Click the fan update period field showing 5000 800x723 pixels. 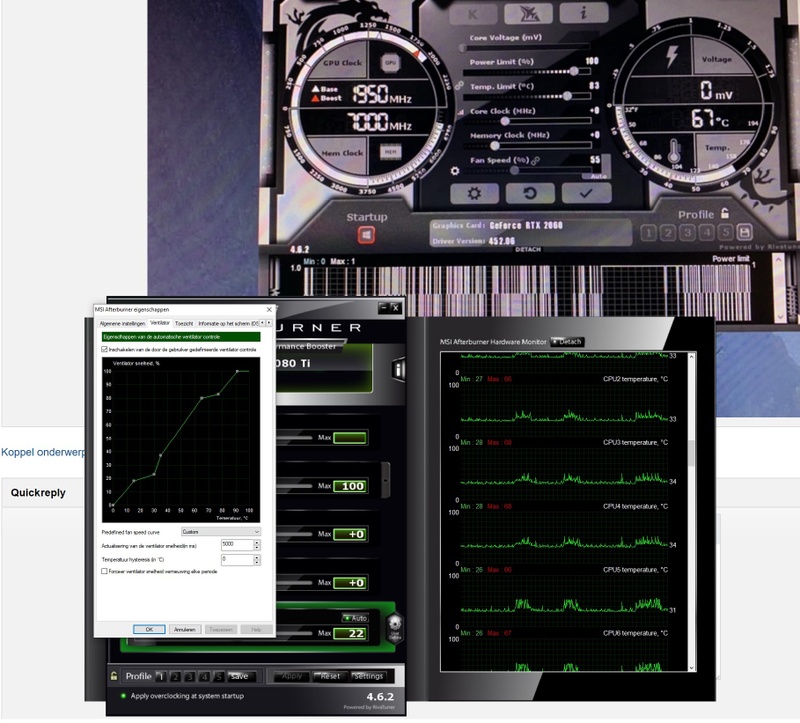(x=237, y=545)
